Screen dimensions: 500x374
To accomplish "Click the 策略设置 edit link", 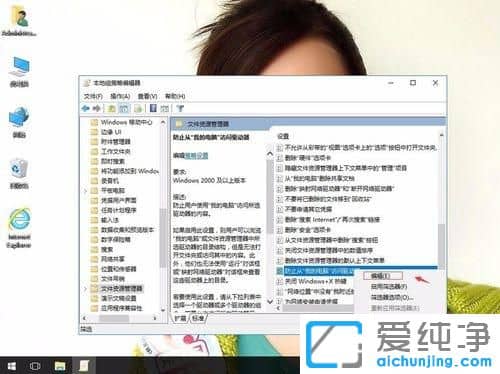I will coord(197,155).
